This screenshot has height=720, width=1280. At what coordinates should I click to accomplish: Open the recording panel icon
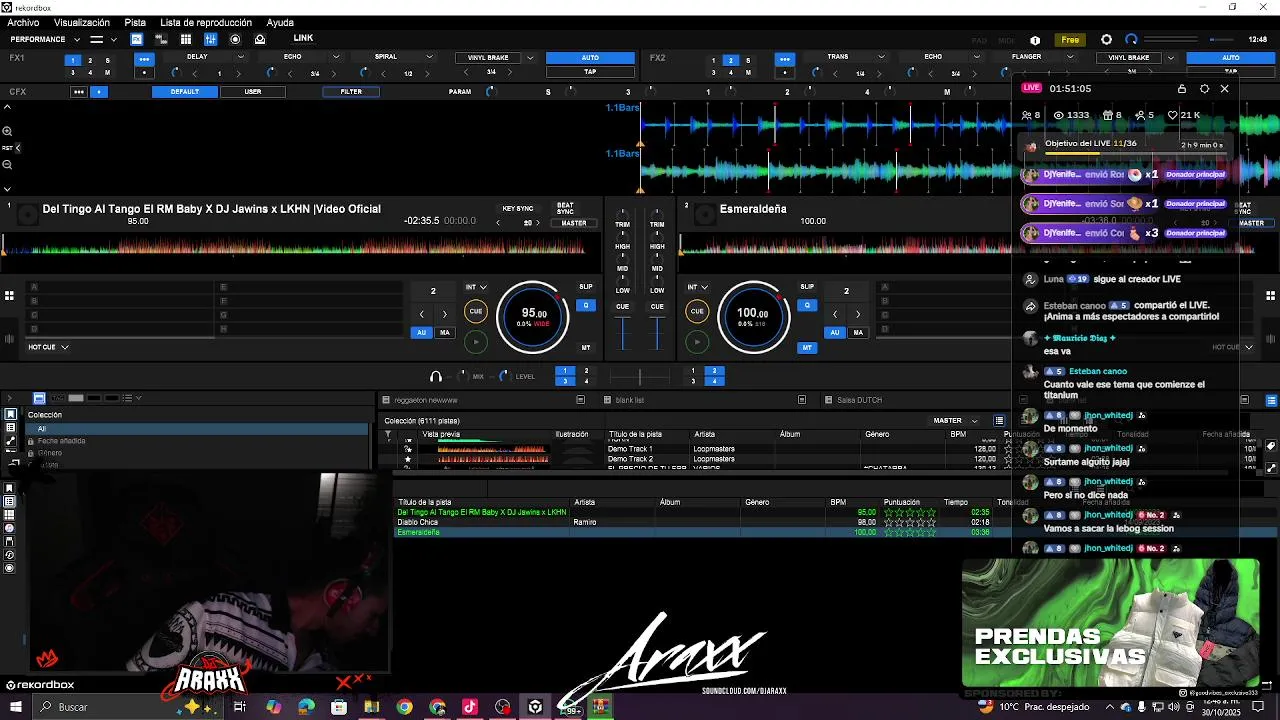point(235,40)
